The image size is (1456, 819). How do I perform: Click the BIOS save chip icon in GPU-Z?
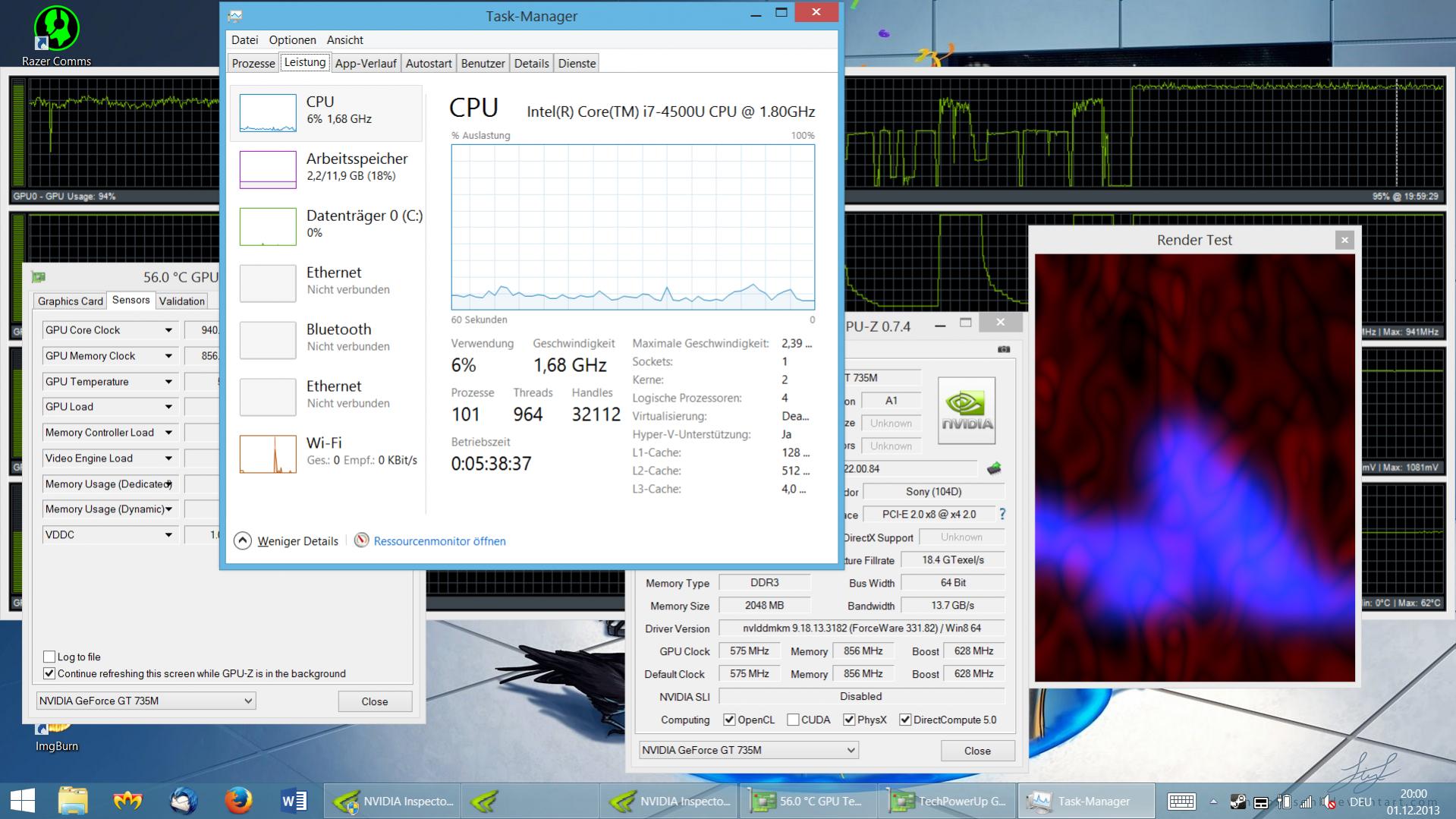click(x=994, y=468)
